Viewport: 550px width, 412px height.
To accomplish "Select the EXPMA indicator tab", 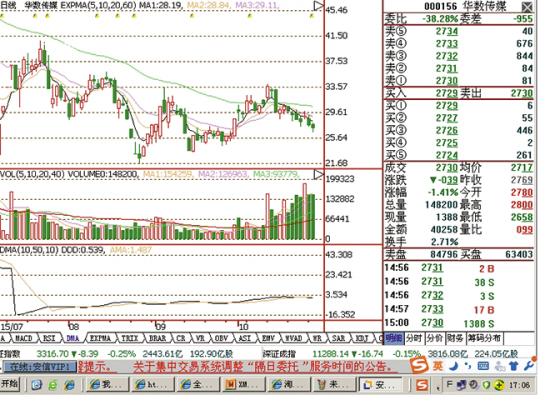I will (x=100, y=338).
